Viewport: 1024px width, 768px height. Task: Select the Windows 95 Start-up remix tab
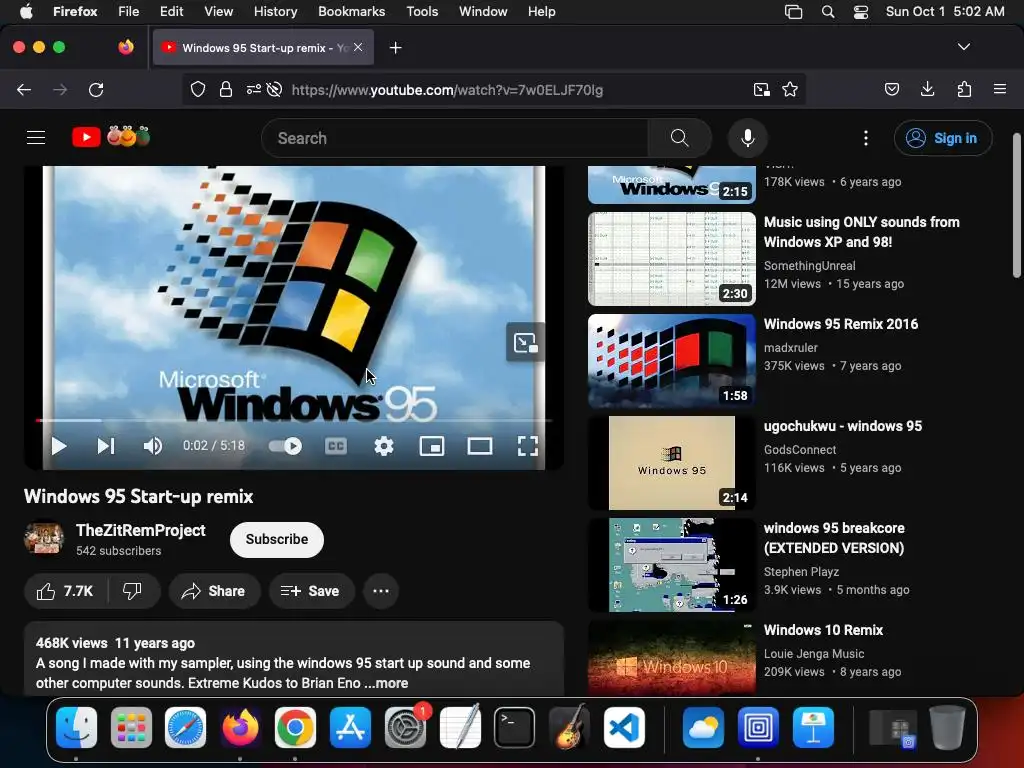(264, 48)
